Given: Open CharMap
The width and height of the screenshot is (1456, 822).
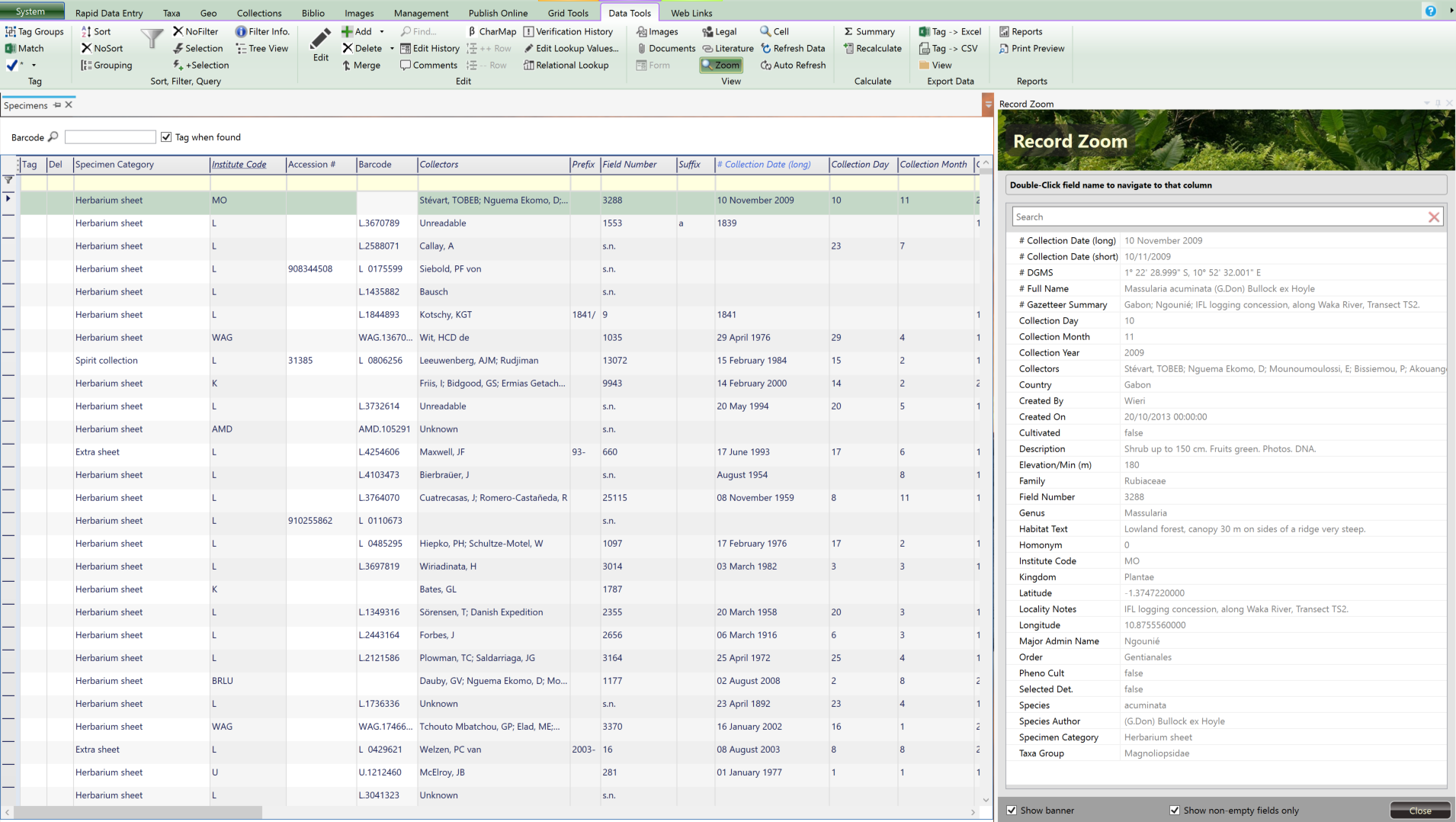Looking at the screenshot, I should (492, 31).
